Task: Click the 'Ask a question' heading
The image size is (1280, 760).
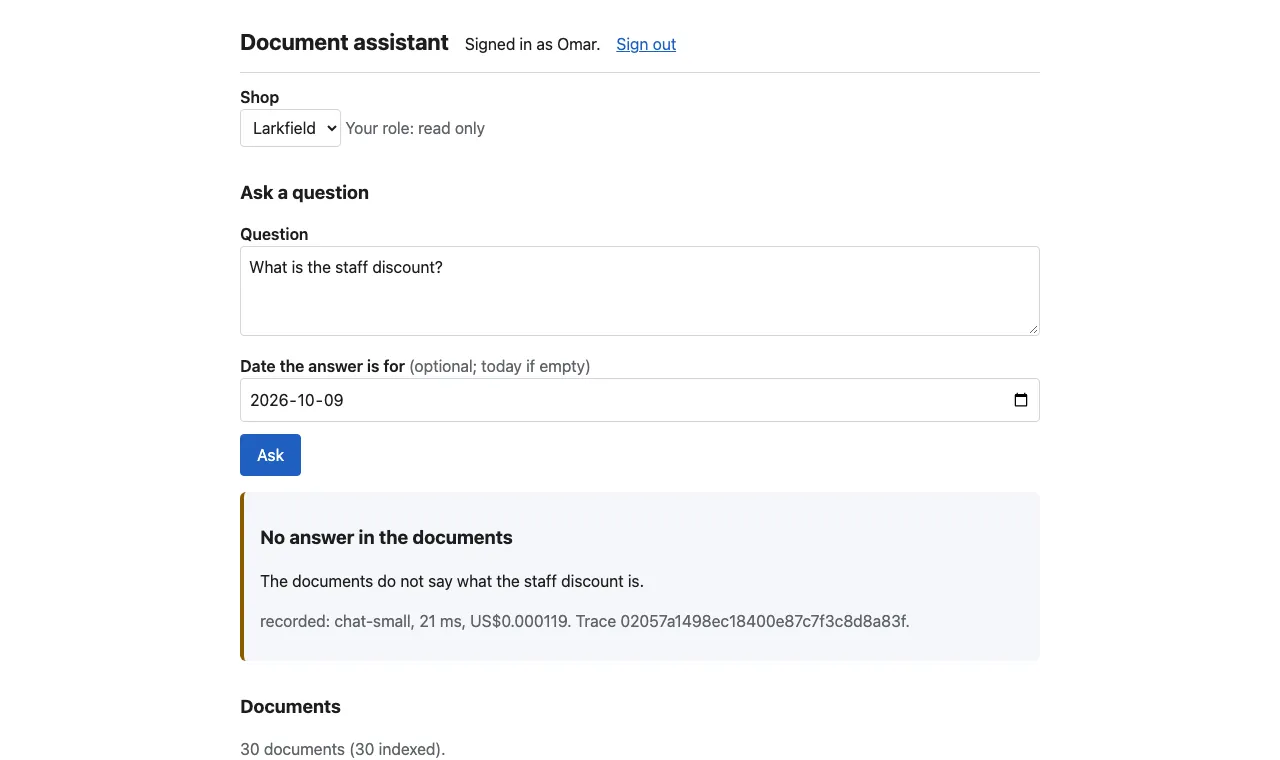Action: (304, 193)
